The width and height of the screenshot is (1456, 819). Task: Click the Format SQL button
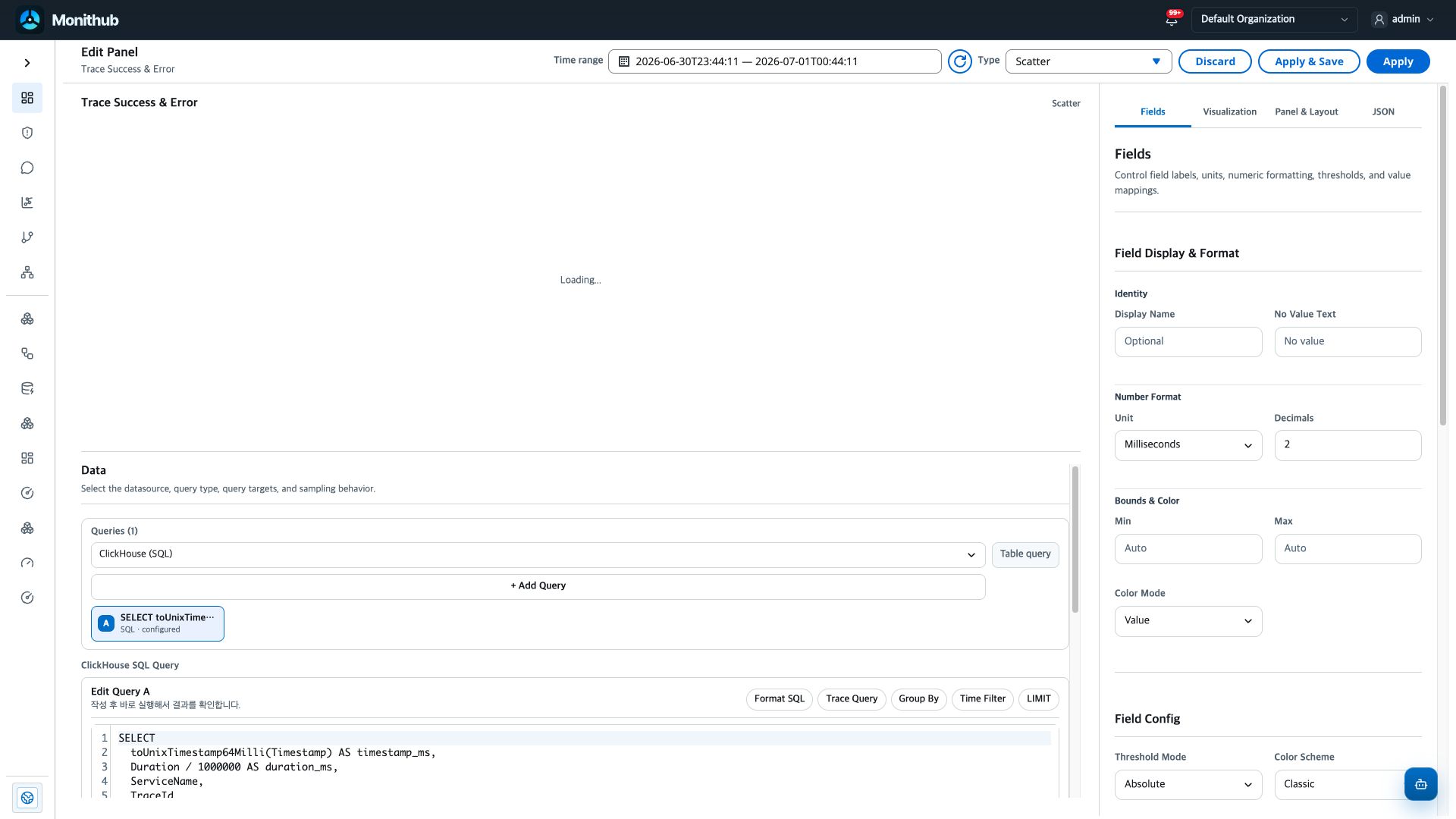(x=779, y=699)
